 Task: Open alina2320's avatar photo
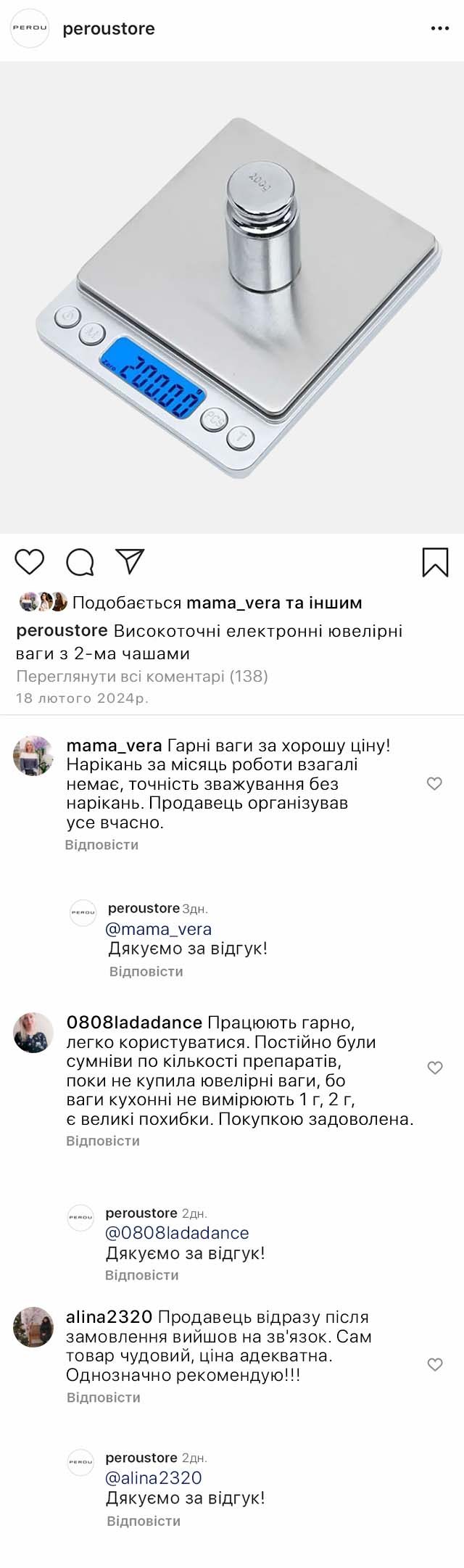(x=33, y=1327)
